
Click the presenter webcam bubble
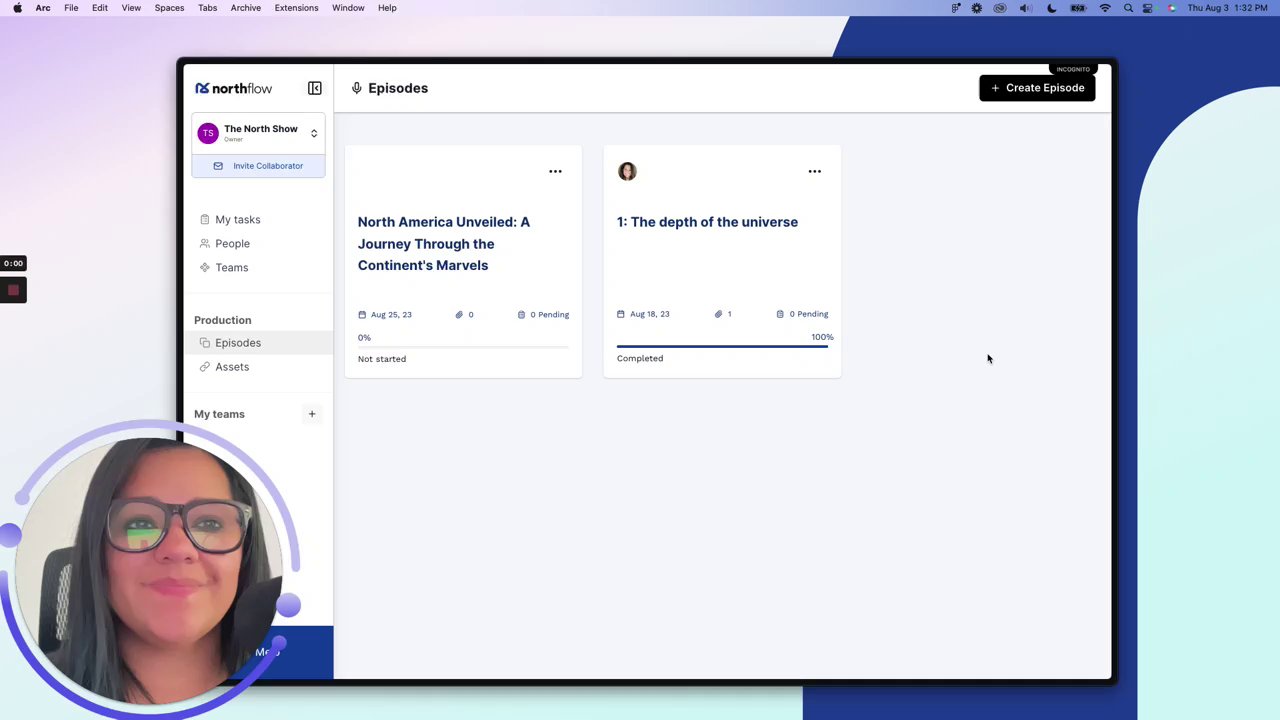[150, 570]
